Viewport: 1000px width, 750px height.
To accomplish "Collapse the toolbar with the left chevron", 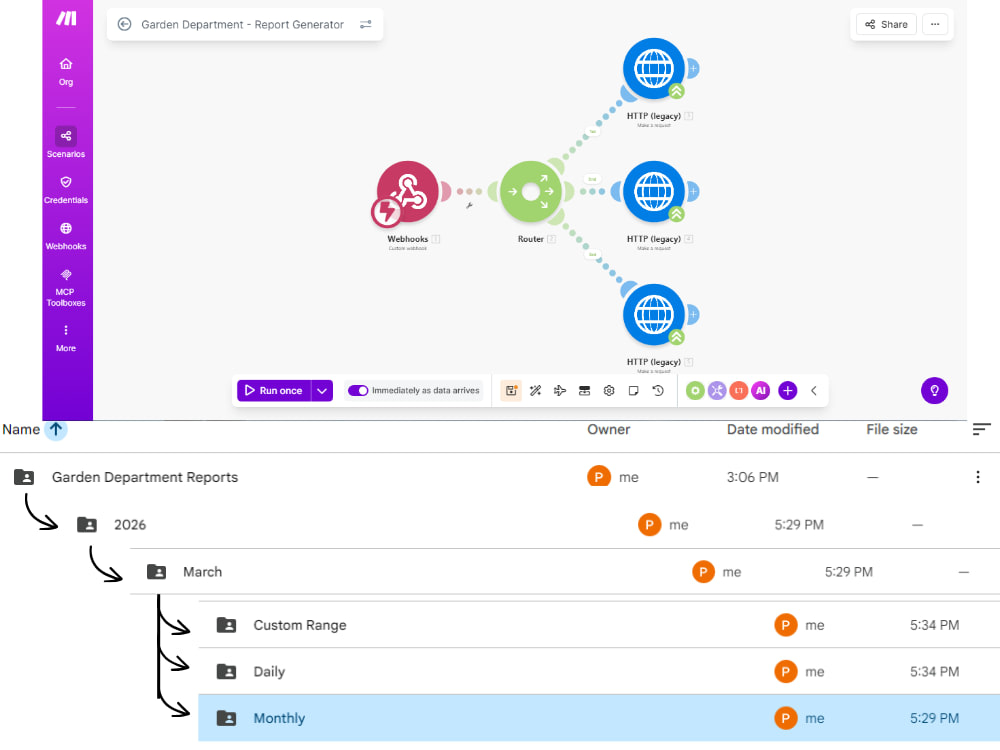I will tap(814, 390).
